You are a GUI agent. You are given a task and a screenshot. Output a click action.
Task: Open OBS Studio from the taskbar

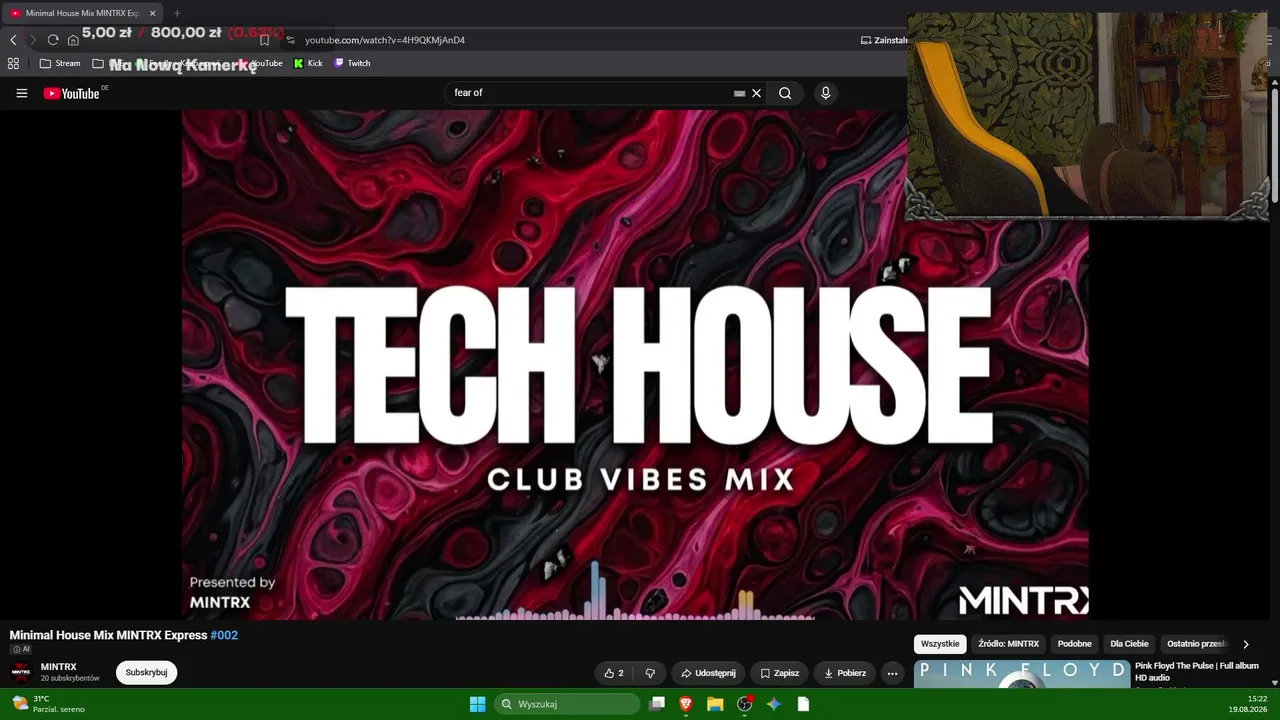coord(745,704)
